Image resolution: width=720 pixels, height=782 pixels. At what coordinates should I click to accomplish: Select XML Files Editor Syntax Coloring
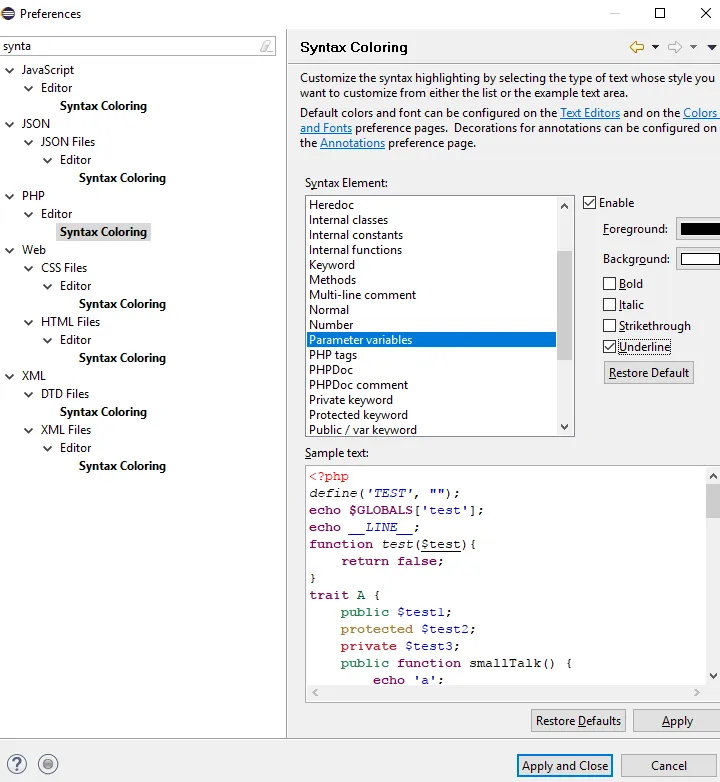coord(122,466)
